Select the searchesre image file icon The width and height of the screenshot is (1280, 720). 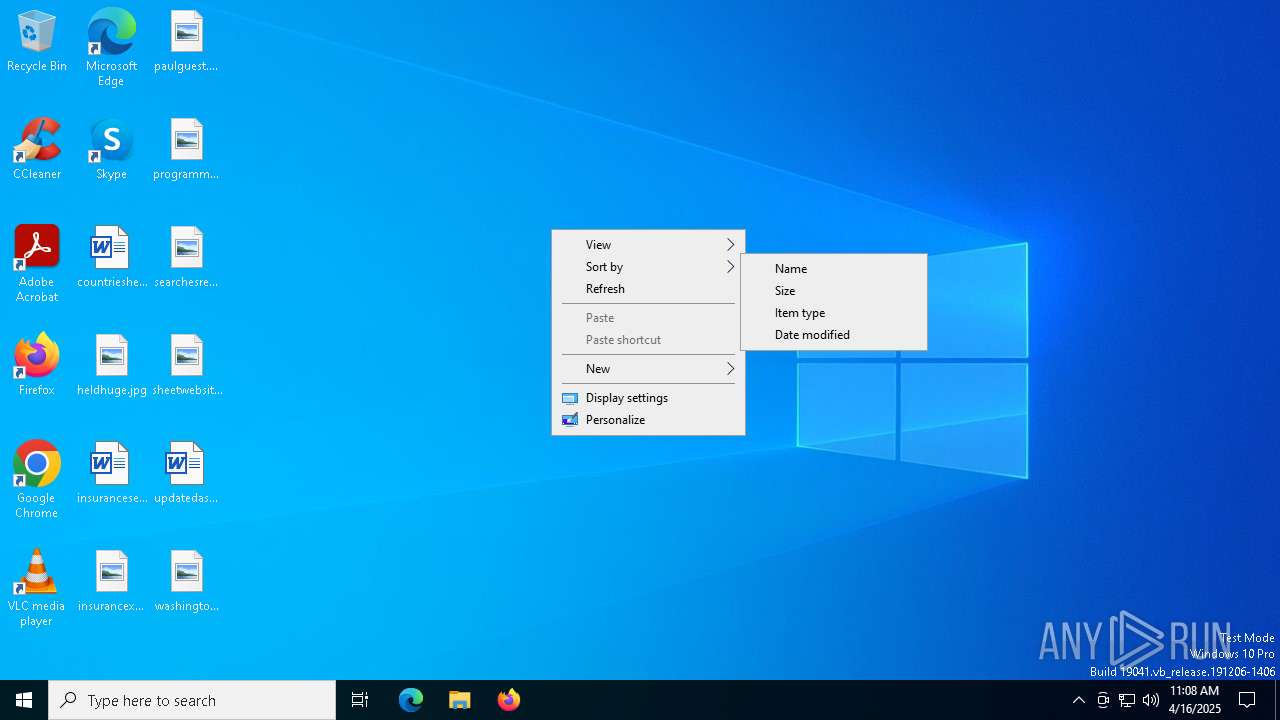[x=186, y=257]
